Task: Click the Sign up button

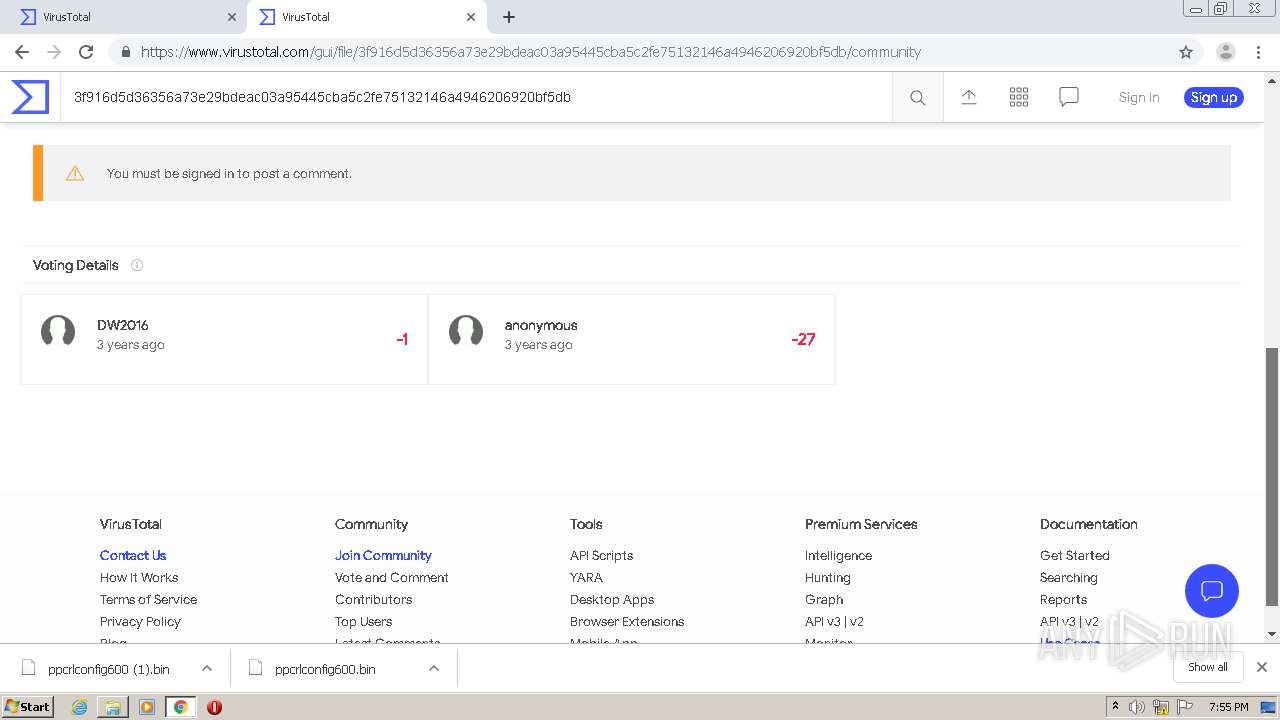Action: point(1214,97)
